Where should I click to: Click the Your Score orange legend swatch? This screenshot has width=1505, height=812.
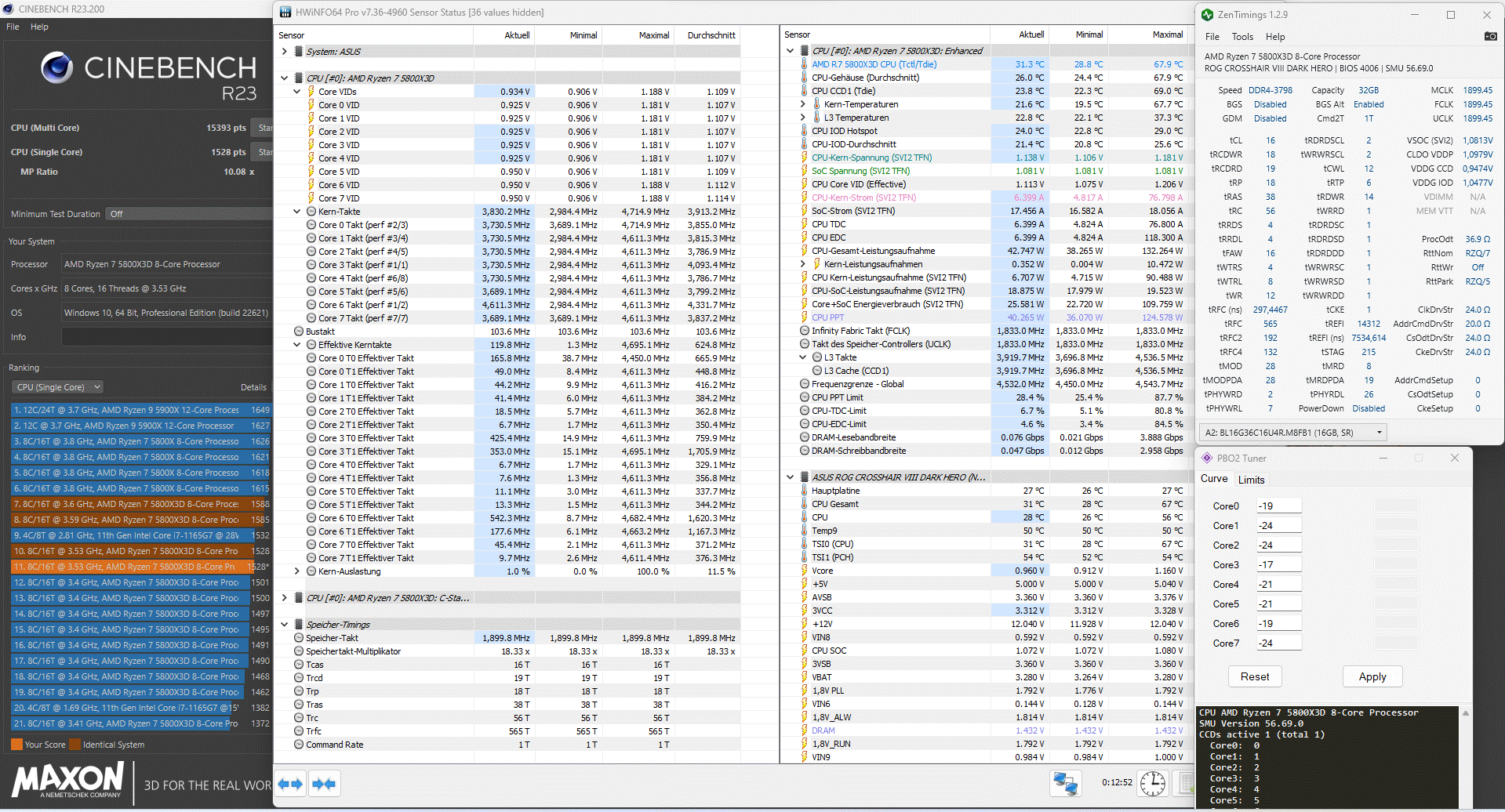click(16, 745)
